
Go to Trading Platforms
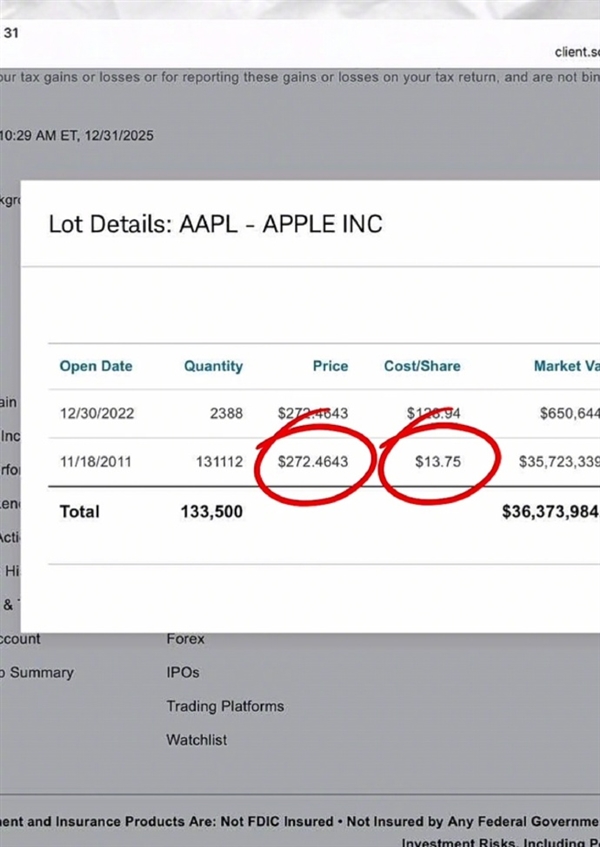pos(225,706)
